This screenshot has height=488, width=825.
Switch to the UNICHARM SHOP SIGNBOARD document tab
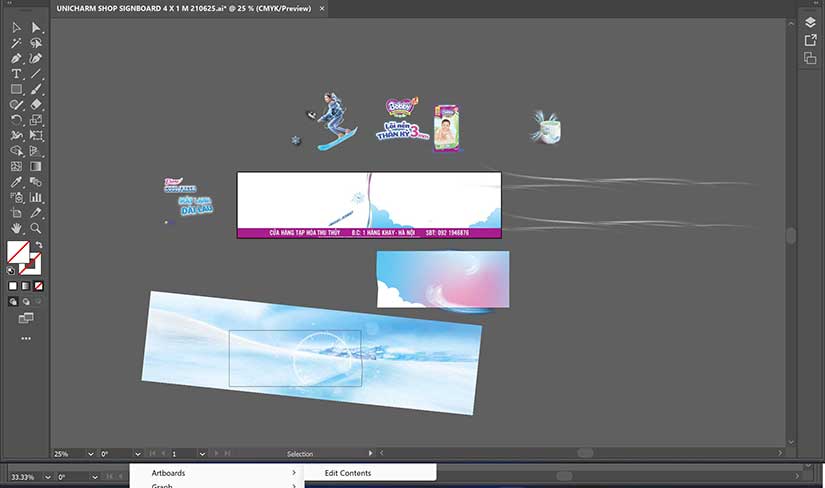(x=184, y=8)
